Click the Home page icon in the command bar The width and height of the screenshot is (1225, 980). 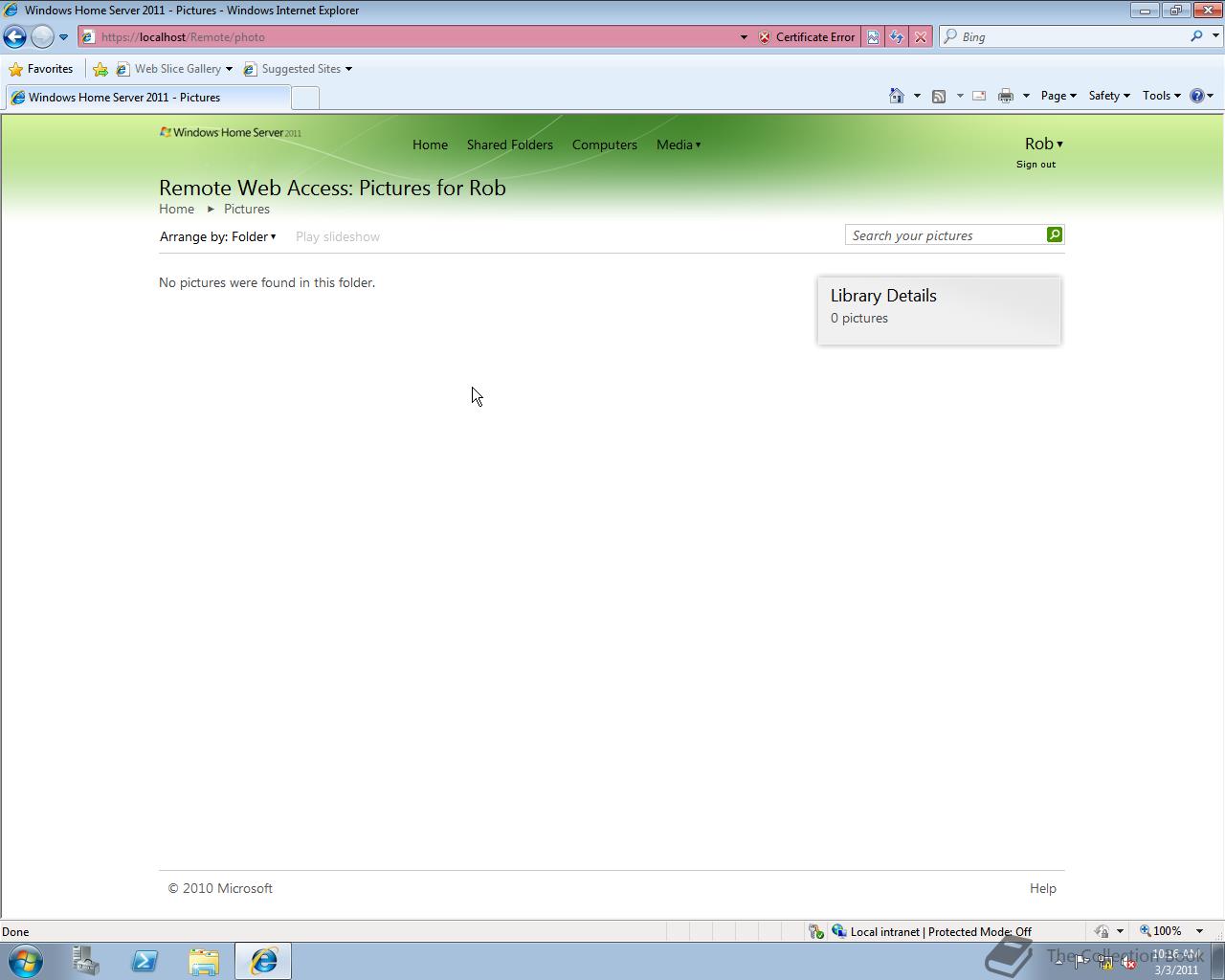point(897,96)
